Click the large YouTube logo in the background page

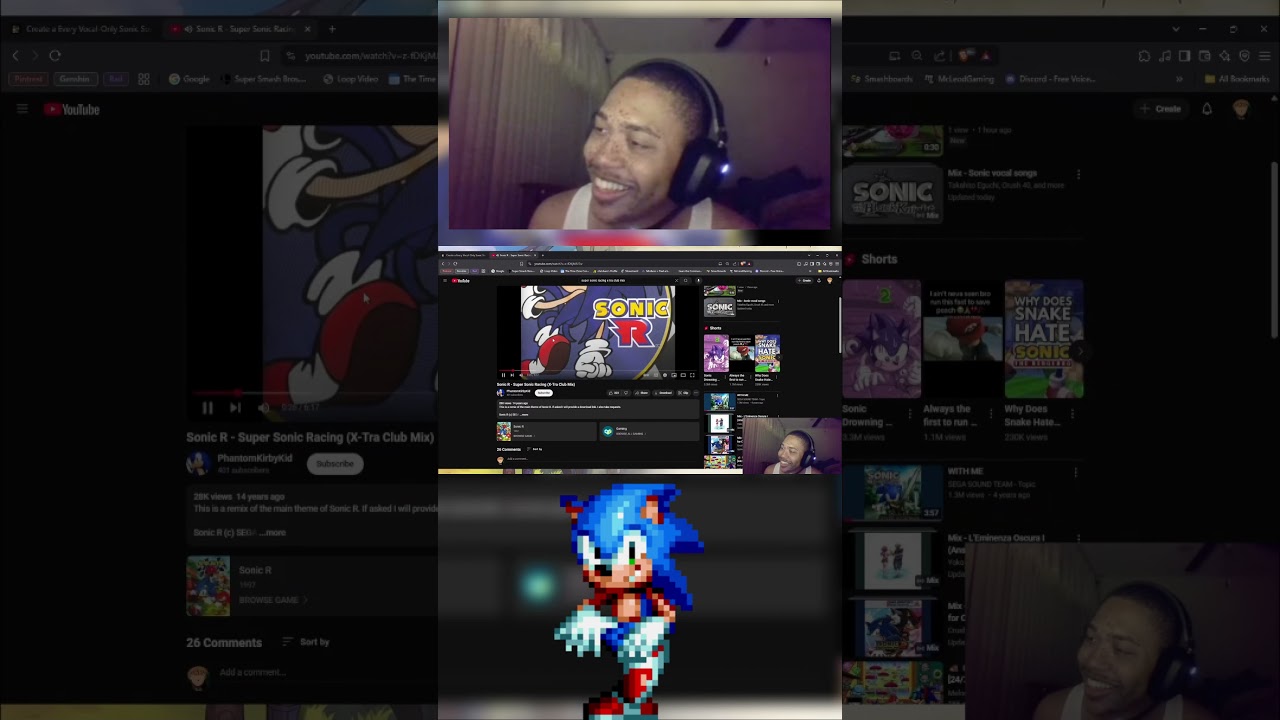72,109
